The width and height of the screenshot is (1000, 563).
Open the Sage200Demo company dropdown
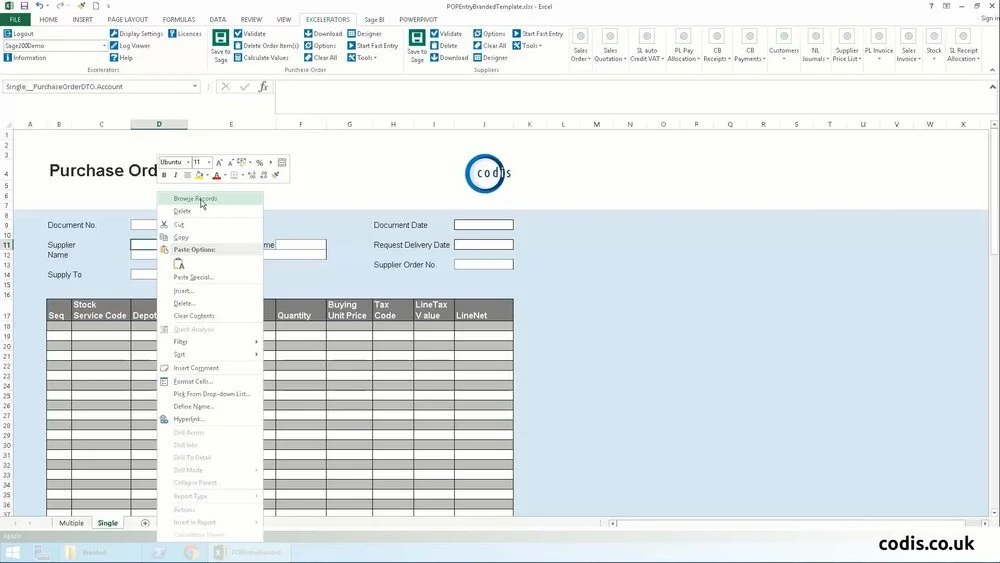click(x=104, y=46)
